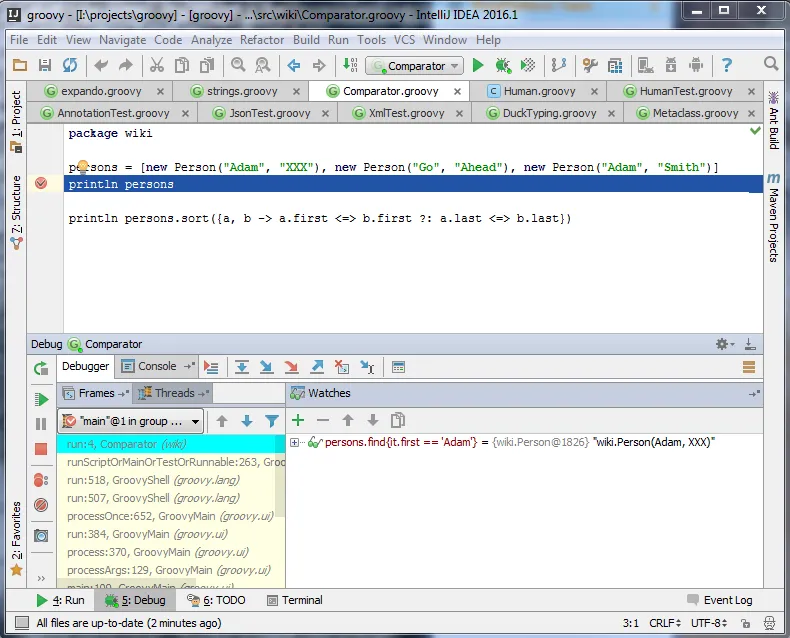
Task: Stop the debug session red square
Action: point(41,449)
